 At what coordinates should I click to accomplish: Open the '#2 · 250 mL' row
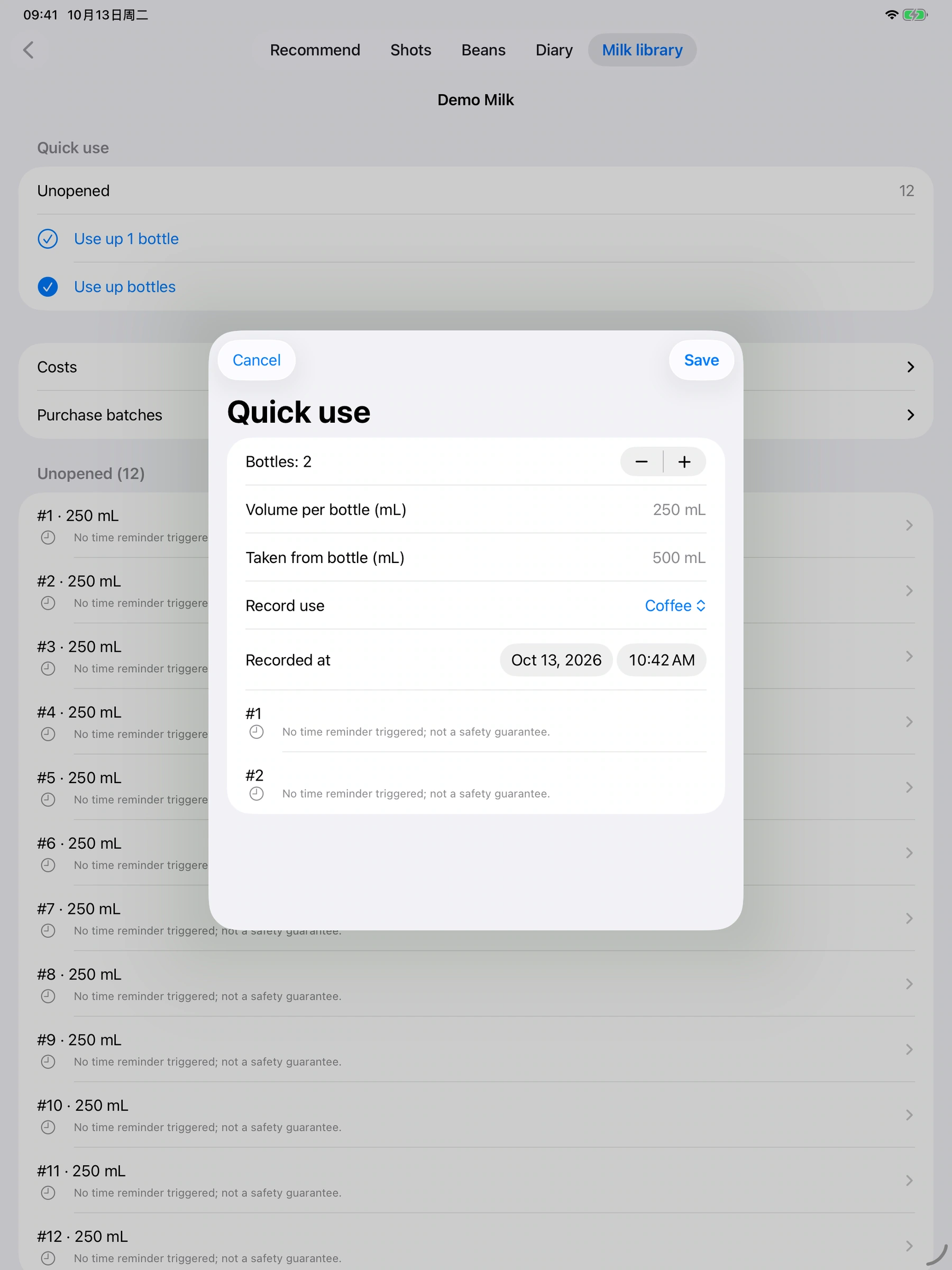[x=475, y=591]
